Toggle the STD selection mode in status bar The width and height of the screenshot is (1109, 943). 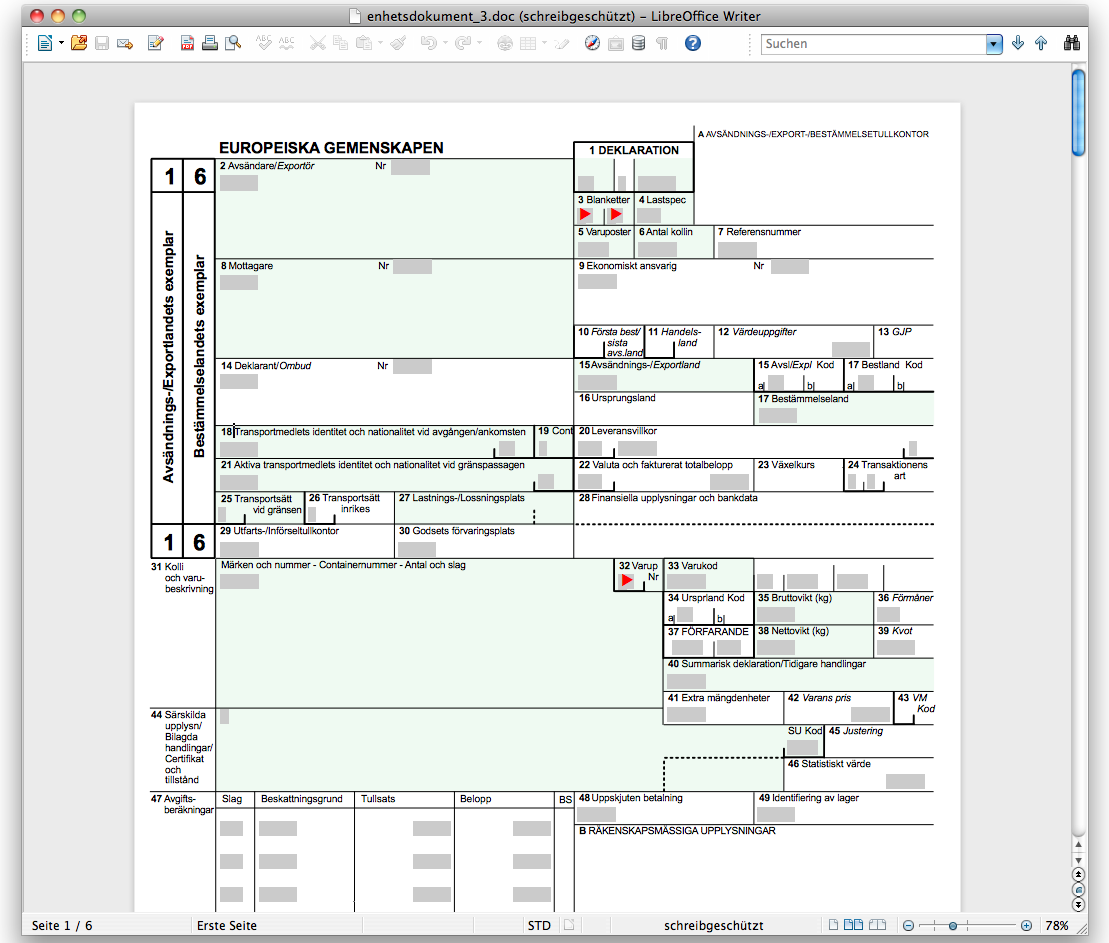[x=539, y=925]
